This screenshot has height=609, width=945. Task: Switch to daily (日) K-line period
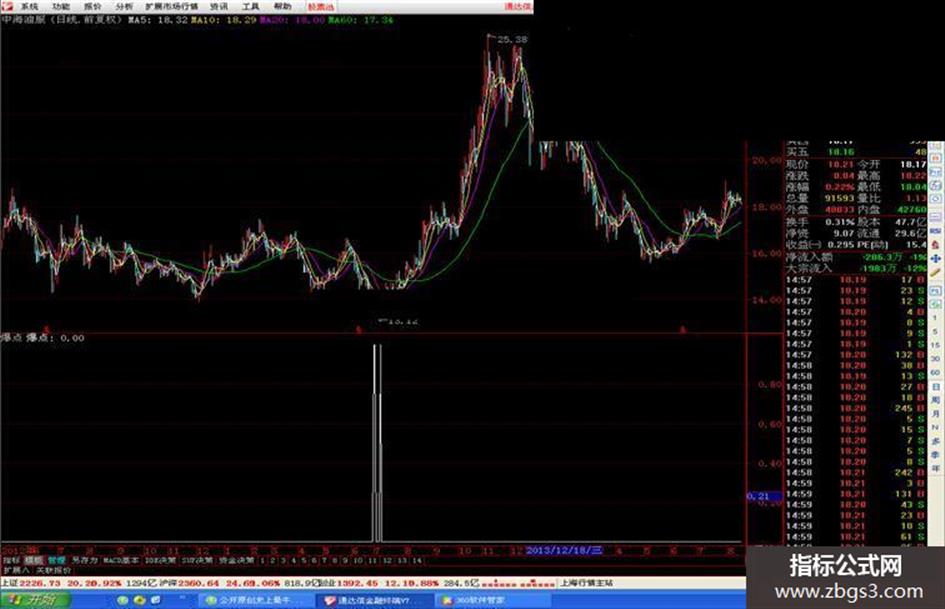935,386
